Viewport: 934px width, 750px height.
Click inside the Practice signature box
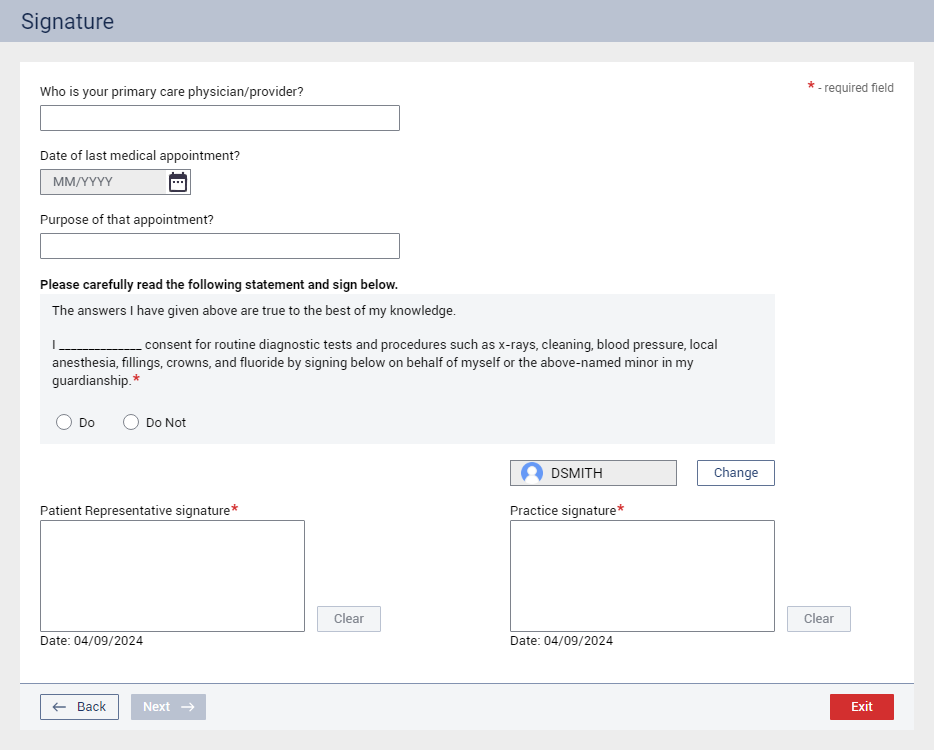tap(642, 575)
